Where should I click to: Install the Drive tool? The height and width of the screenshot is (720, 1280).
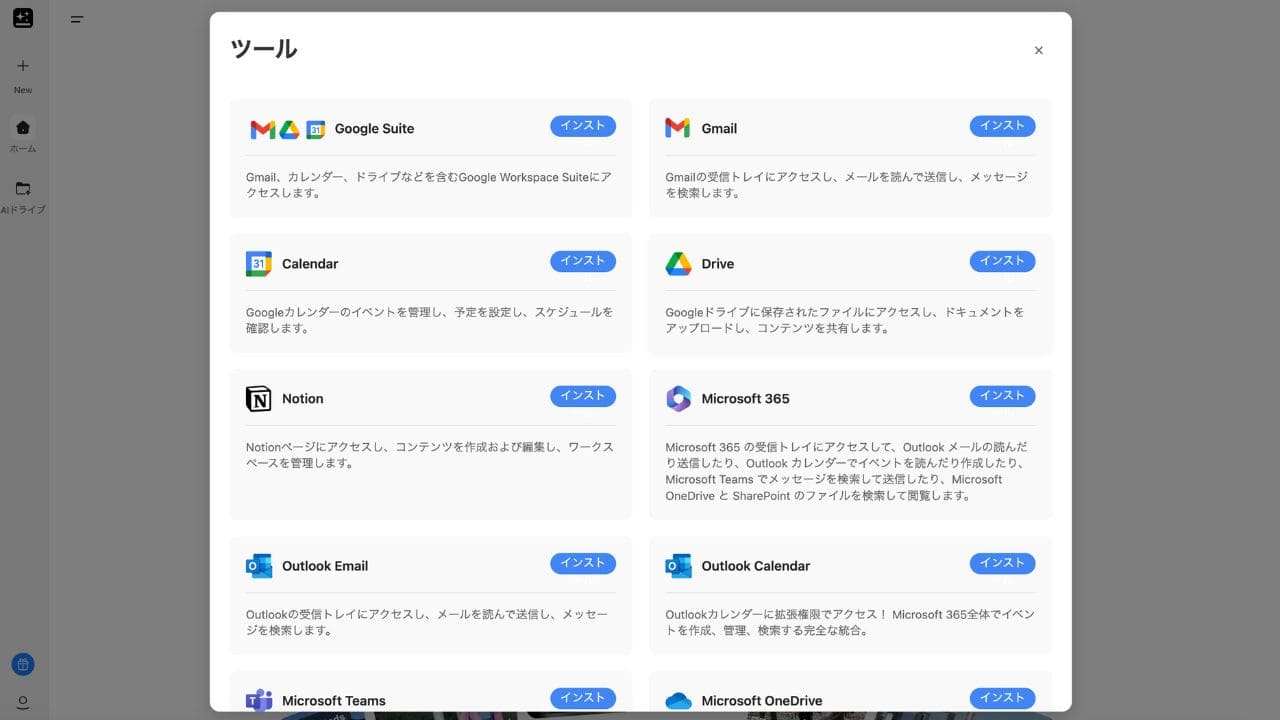click(x=1002, y=261)
